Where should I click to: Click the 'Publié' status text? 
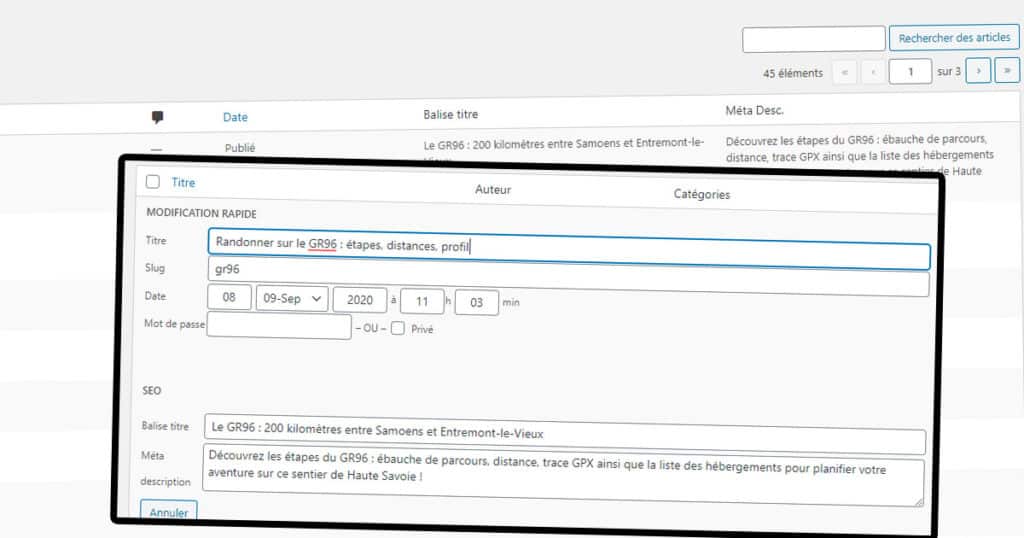240,148
